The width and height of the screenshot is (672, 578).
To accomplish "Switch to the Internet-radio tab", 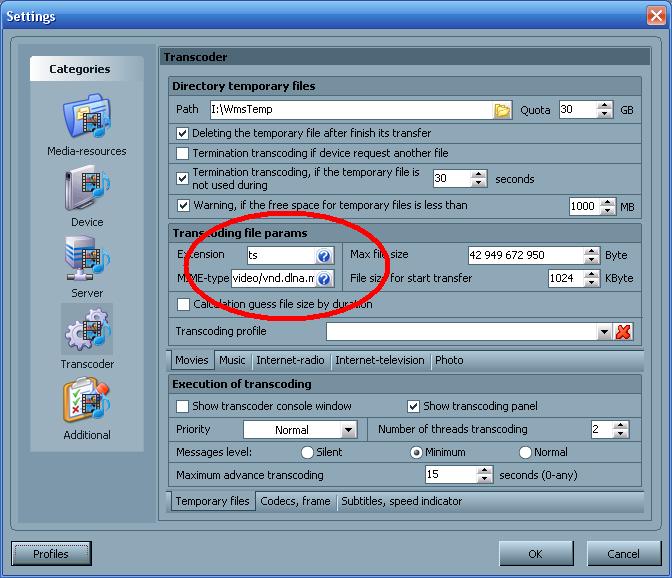I will [290, 360].
